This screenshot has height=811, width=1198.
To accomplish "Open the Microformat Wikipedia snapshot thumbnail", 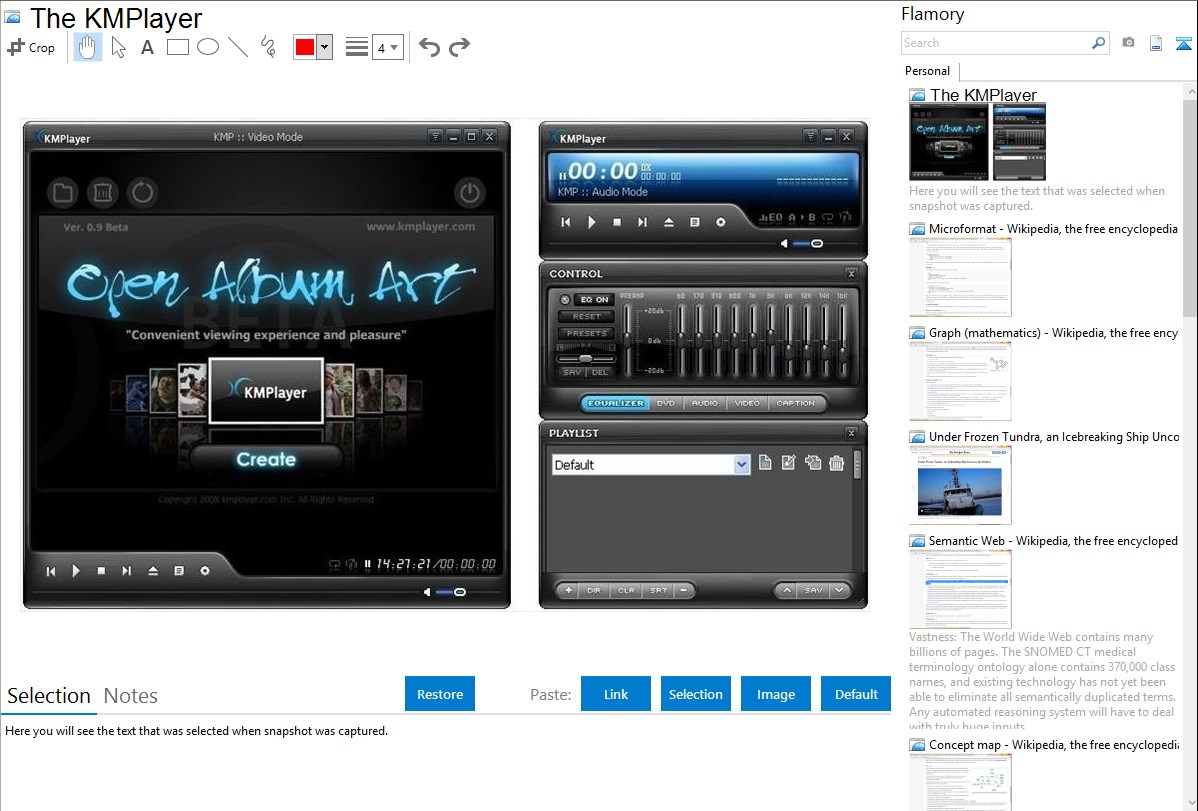I will click(x=960, y=277).
